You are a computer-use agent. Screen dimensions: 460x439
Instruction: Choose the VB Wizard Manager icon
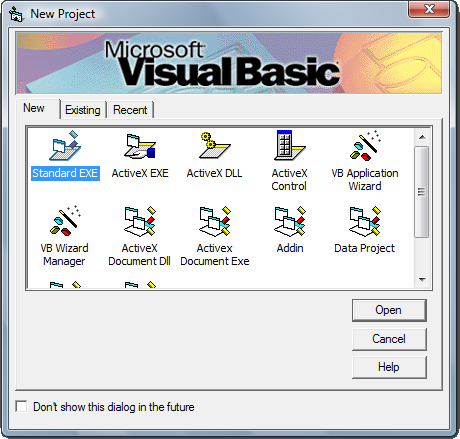pos(65,221)
